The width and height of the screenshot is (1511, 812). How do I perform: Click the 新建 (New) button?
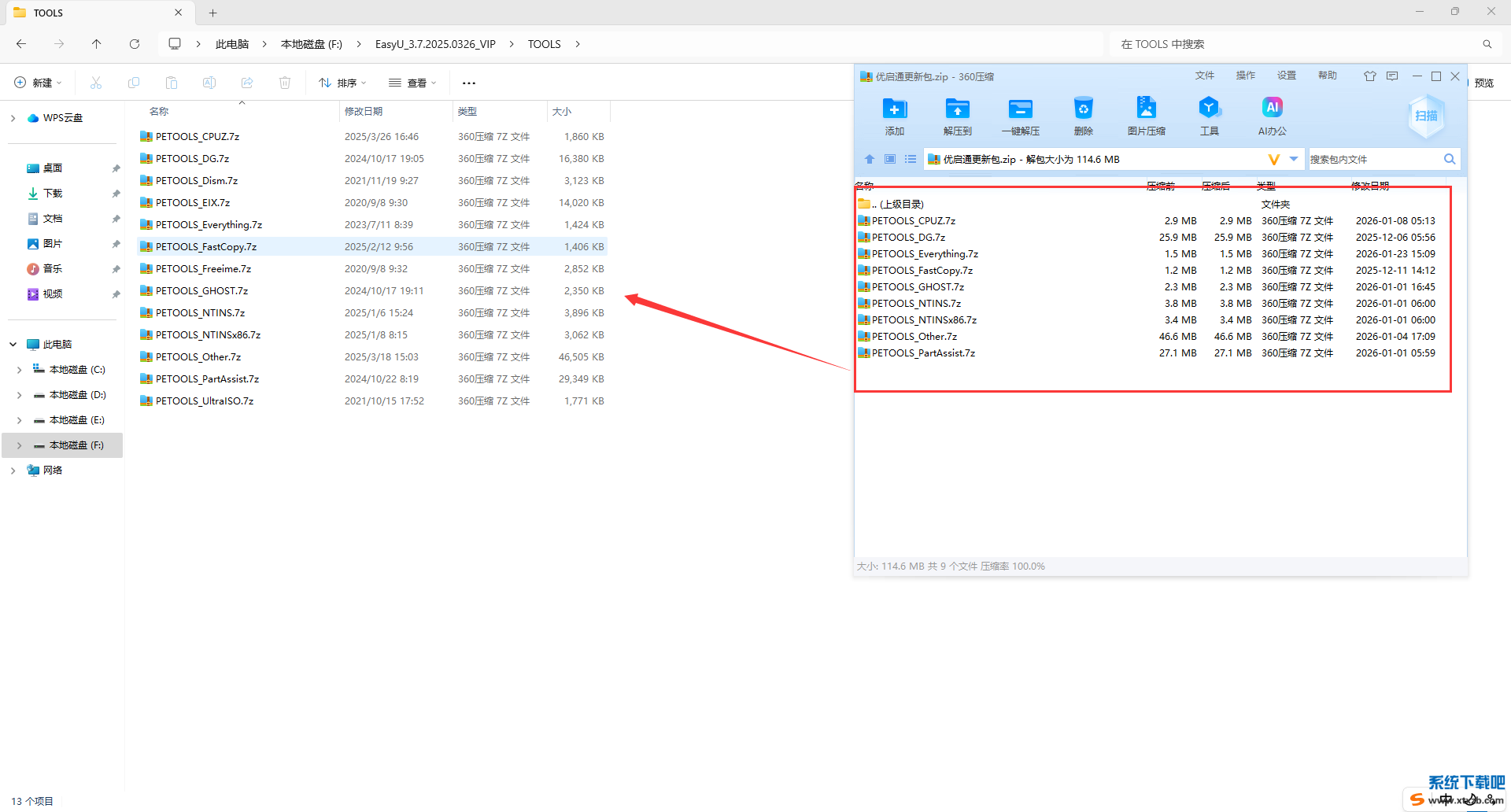point(38,83)
